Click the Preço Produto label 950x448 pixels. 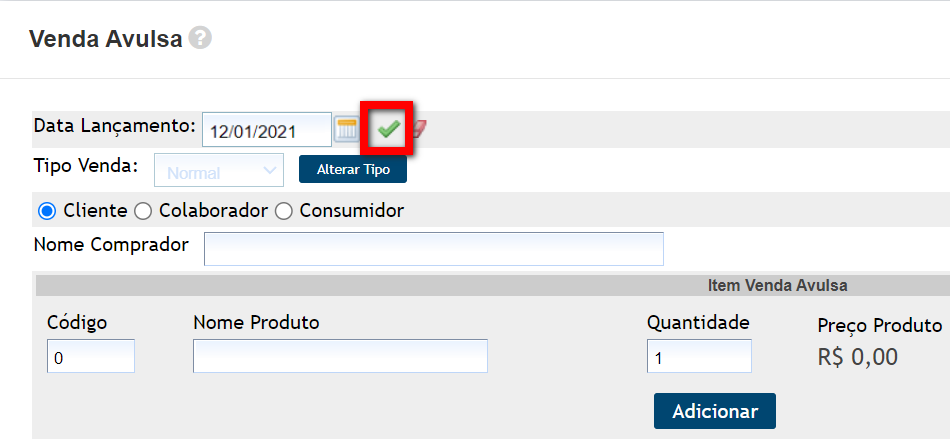click(x=879, y=325)
